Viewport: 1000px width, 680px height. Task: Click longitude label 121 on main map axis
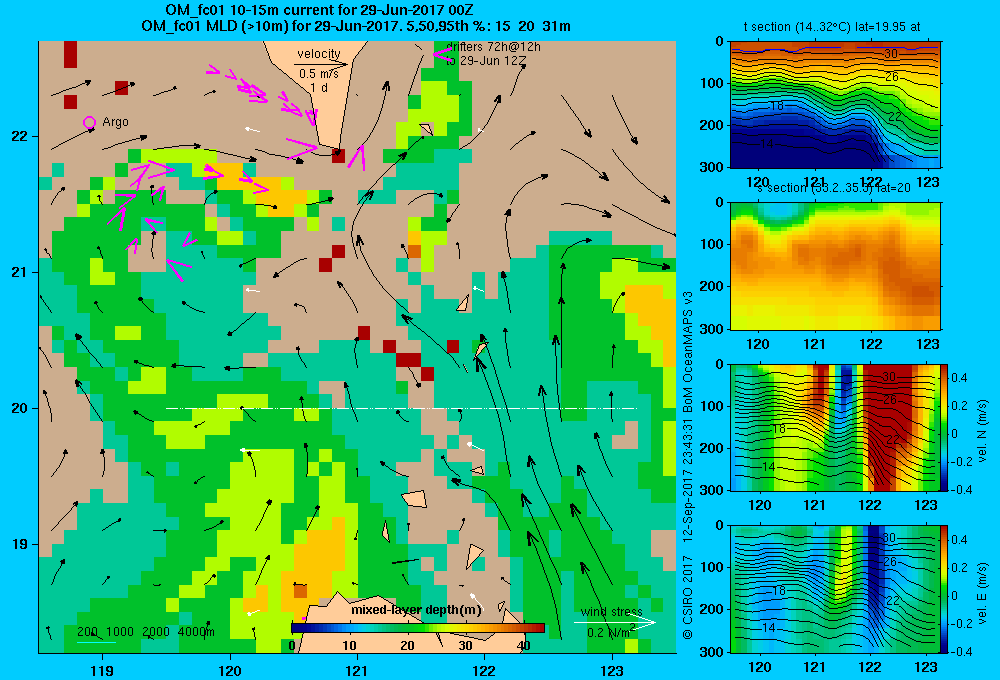tap(357, 670)
